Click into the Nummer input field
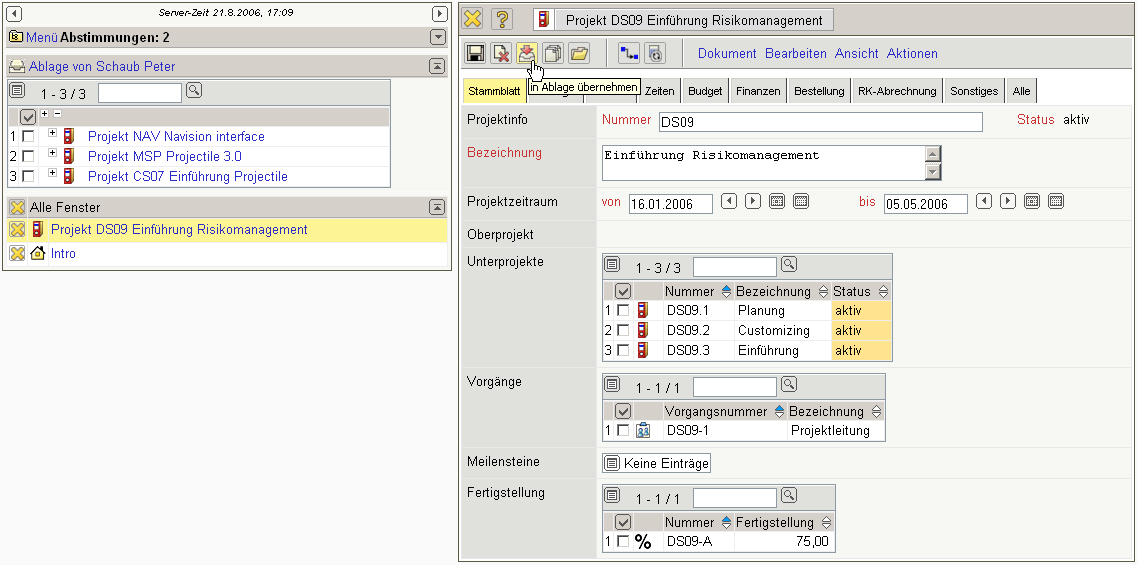 820,122
